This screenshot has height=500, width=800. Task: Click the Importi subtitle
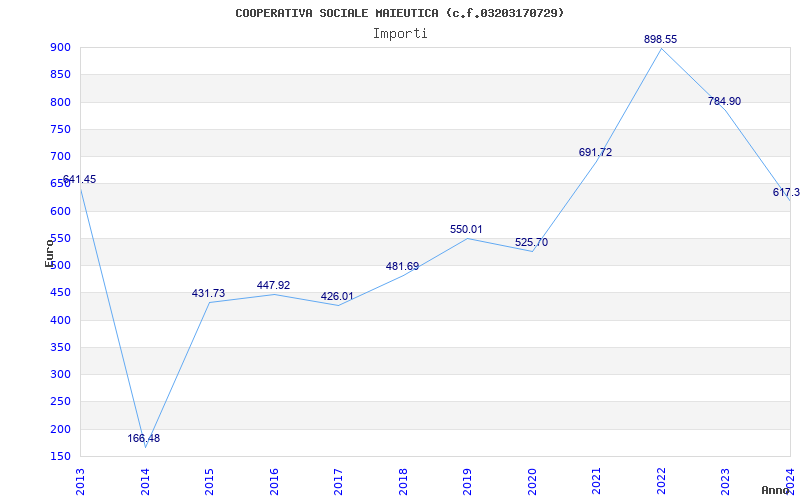[399, 33]
